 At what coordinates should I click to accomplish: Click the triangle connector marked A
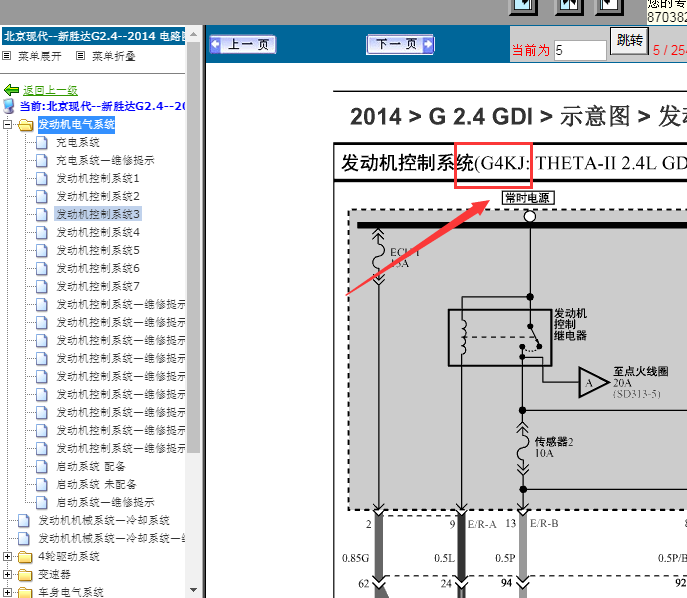point(591,382)
